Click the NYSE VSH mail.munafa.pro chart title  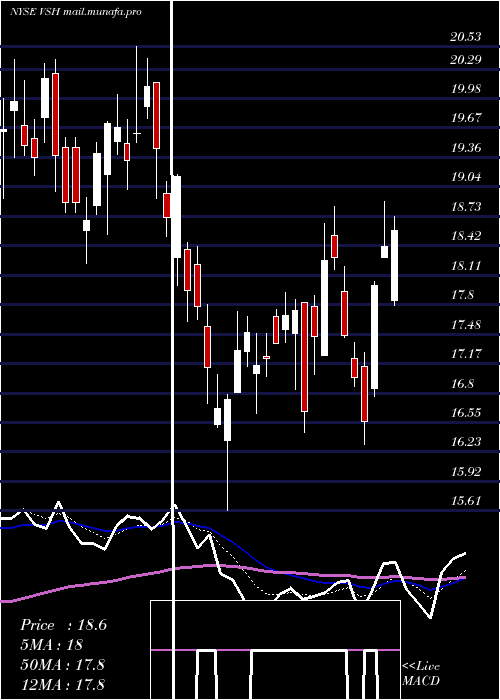pyautogui.click(x=76, y=12)
